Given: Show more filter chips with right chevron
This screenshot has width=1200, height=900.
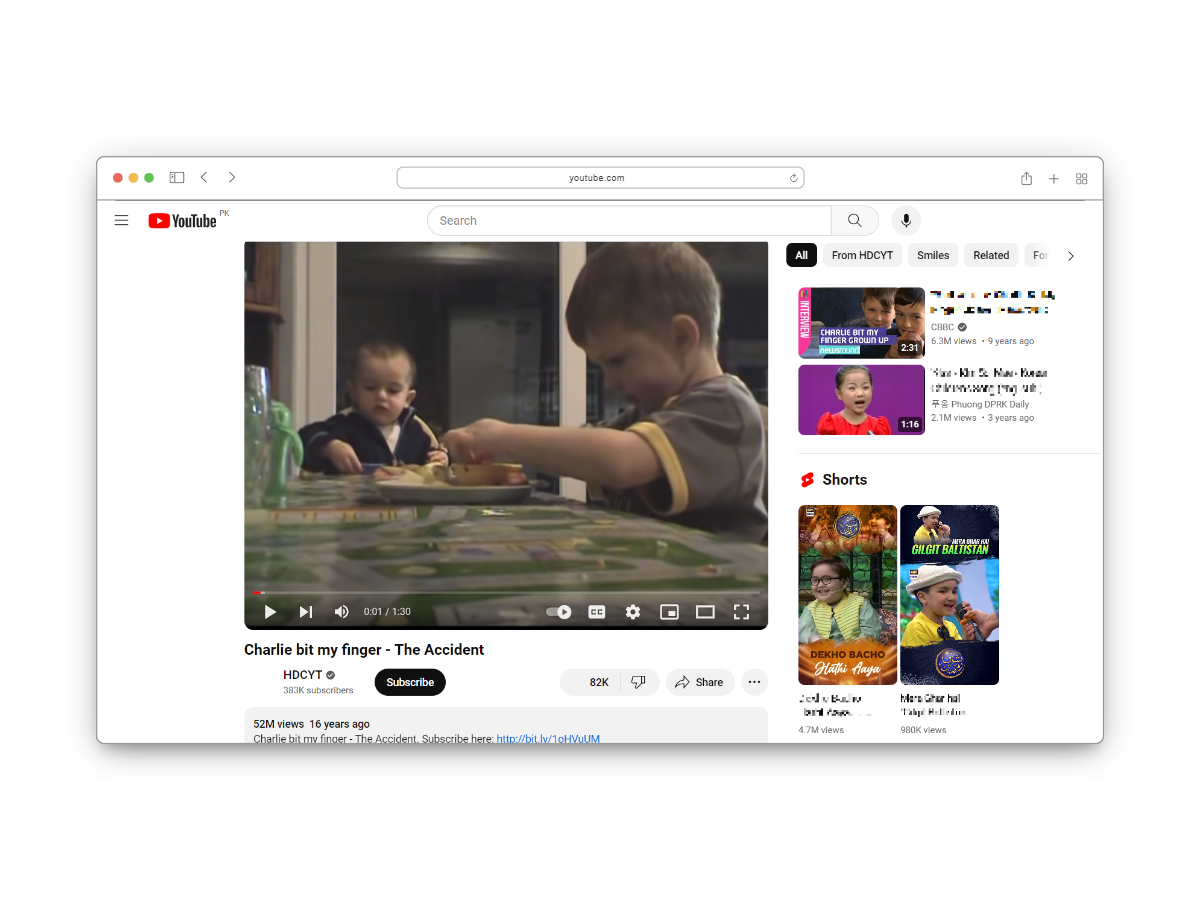Looking at the screenshot, I should tap(1071, 256).
